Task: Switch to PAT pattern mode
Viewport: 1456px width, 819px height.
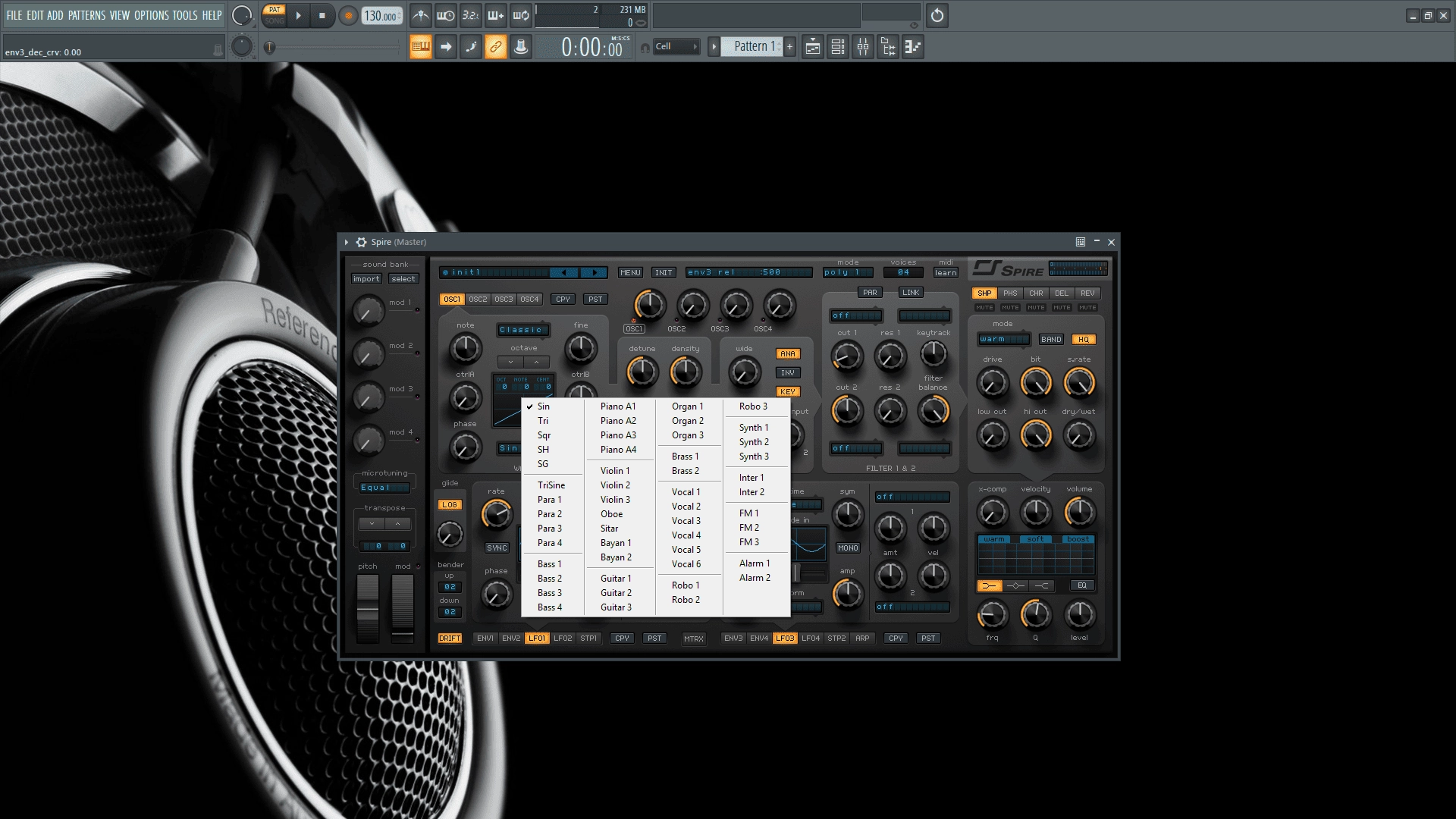Action: pos(275,10)
